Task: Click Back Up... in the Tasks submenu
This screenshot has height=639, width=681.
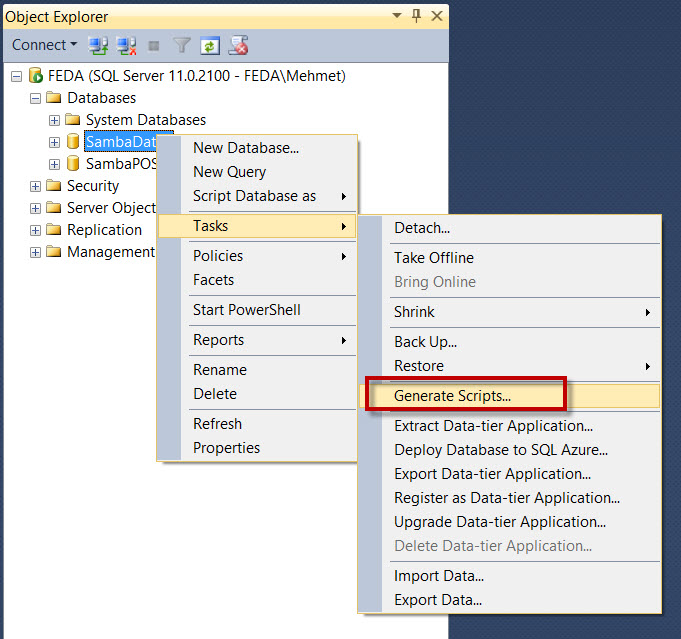Action: (x=425, y=342)
